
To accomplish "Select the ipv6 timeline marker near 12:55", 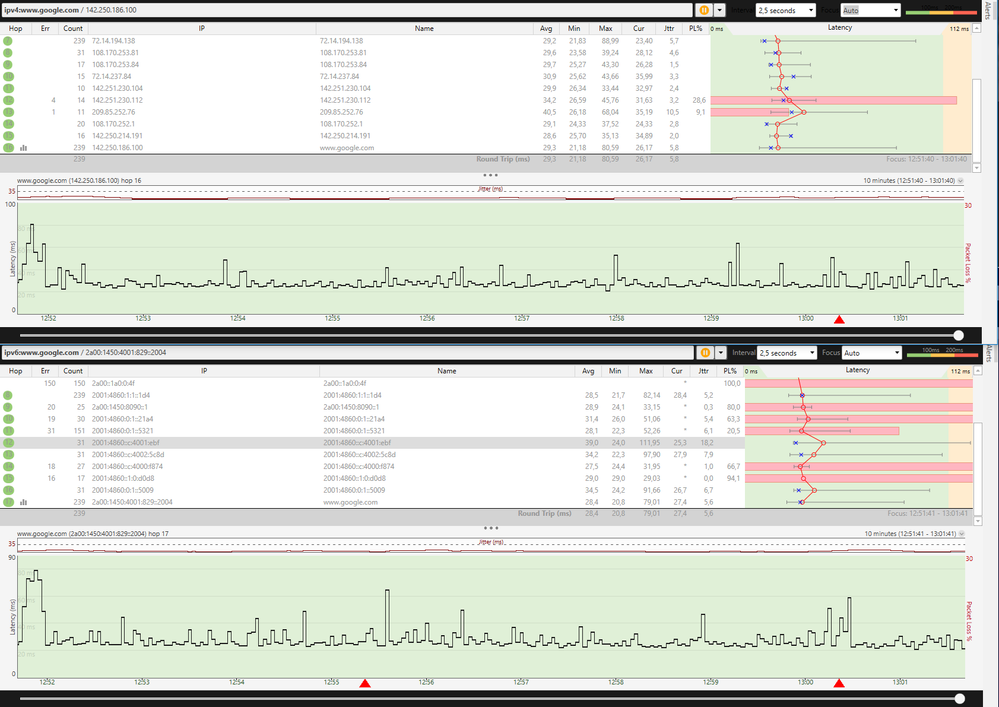I will [364, 683].
